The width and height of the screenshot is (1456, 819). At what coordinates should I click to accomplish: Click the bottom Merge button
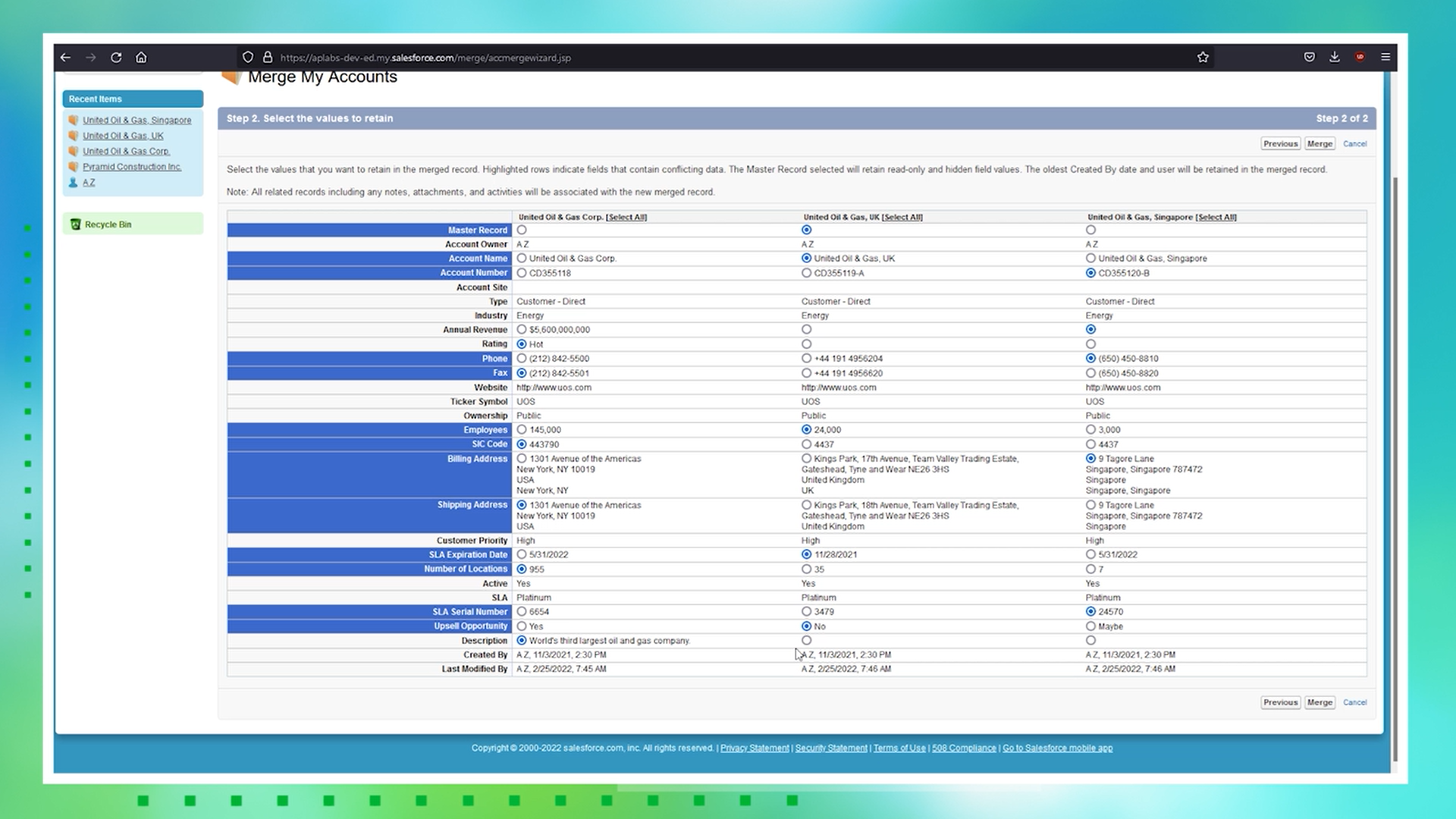coord(1319,703)
